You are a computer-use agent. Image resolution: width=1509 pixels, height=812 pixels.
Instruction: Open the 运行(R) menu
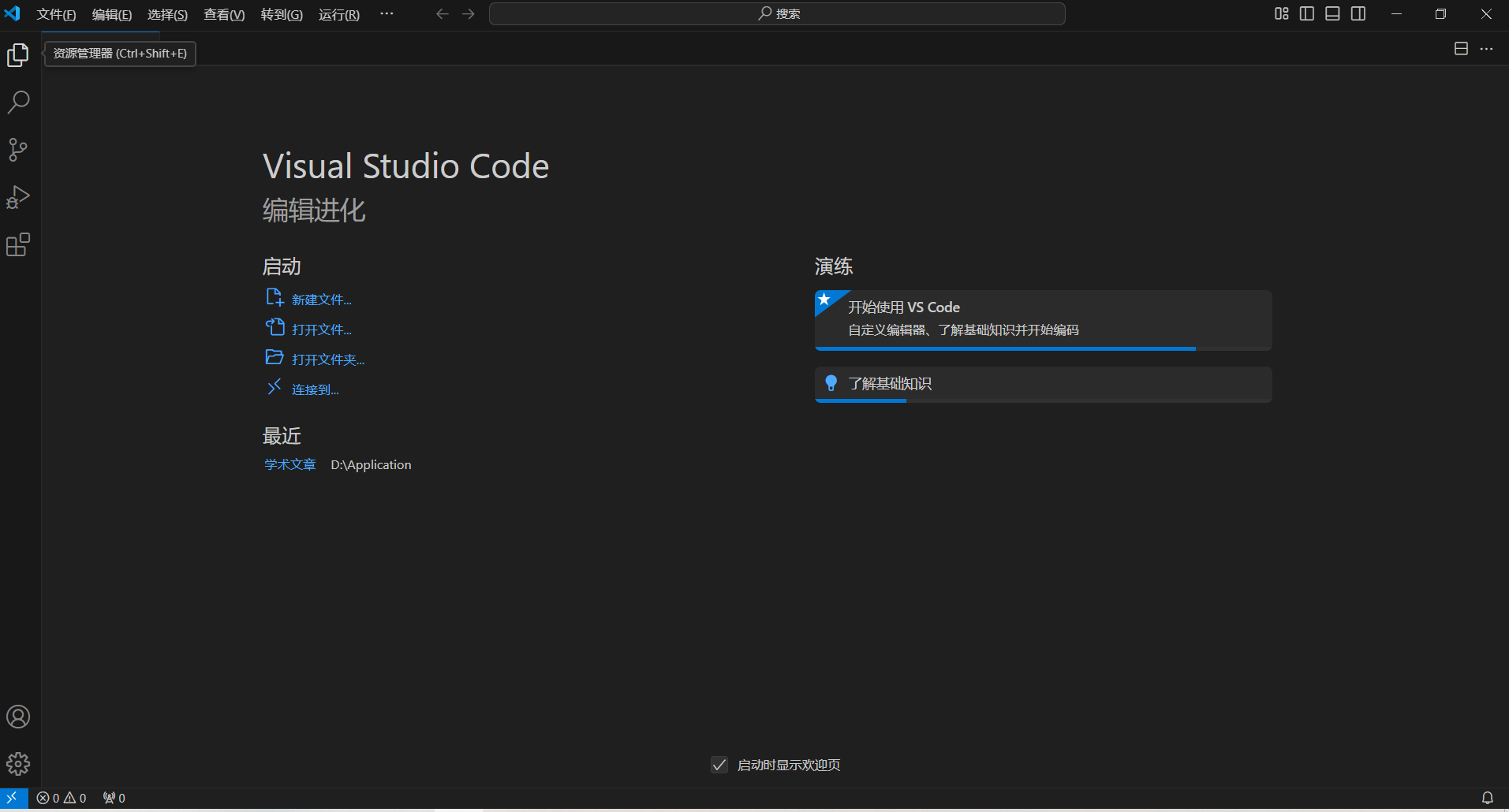tap(339, 14)
